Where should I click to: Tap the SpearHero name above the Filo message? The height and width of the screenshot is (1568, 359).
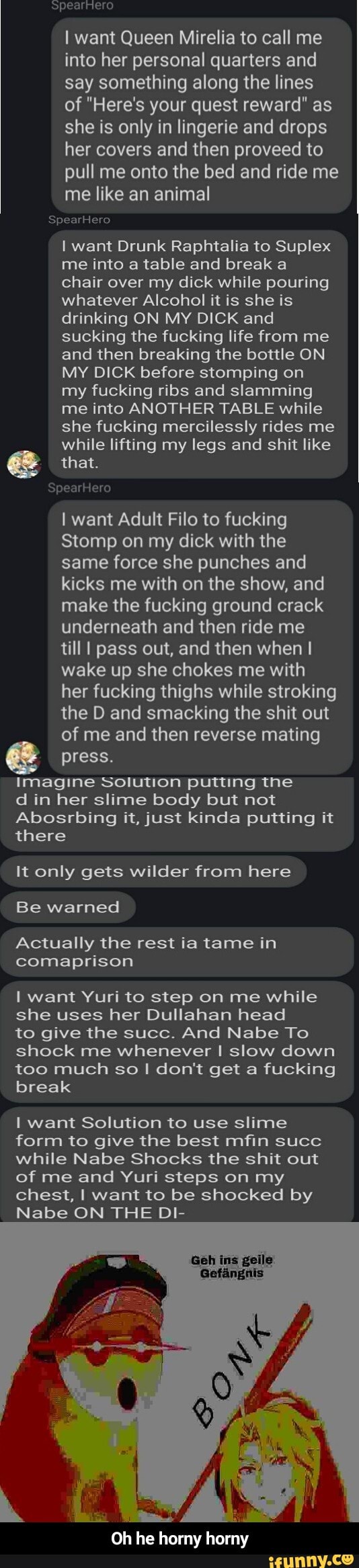coord(79,488)
